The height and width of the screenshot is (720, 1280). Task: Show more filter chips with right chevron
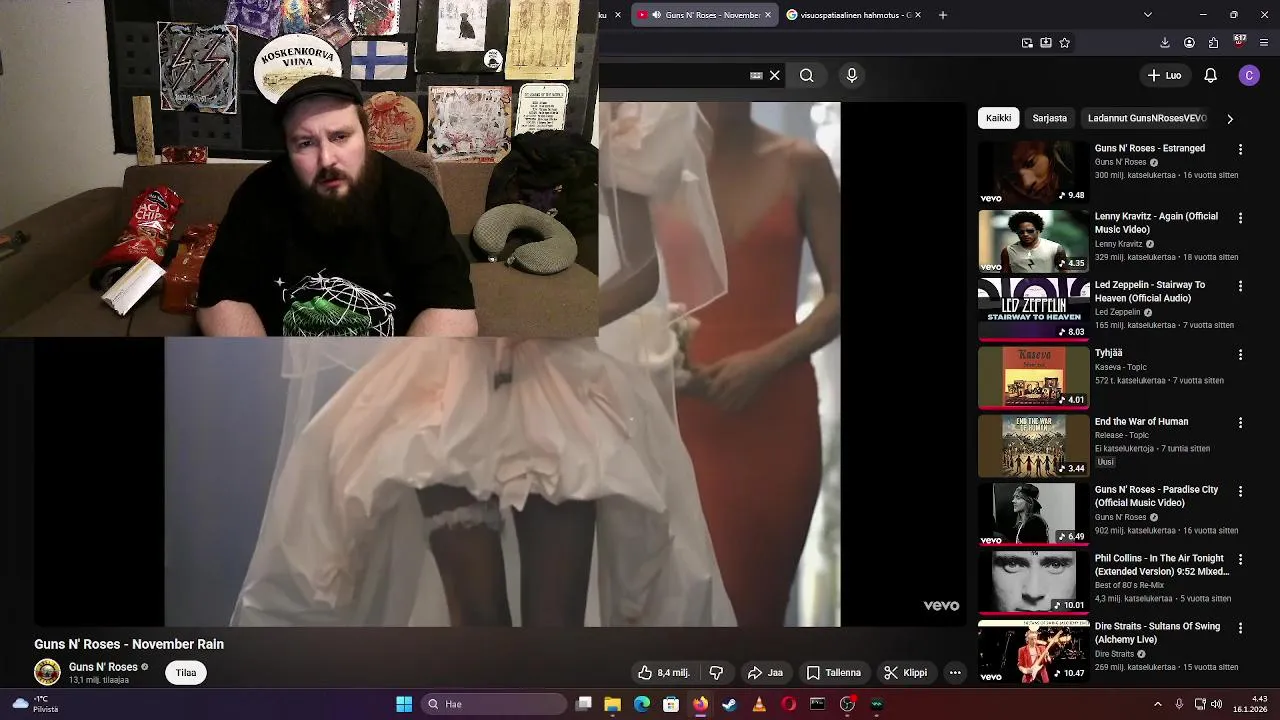pos(1230,118)
